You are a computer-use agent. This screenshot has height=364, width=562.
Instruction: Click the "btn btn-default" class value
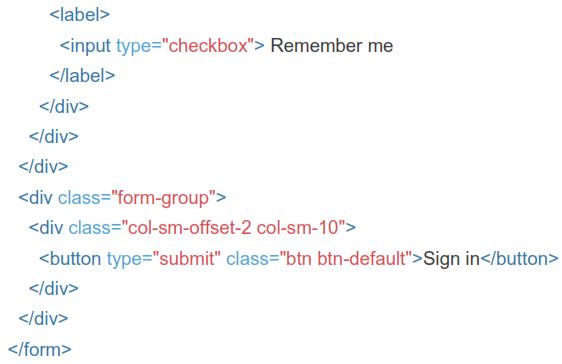tap(346, 259)
